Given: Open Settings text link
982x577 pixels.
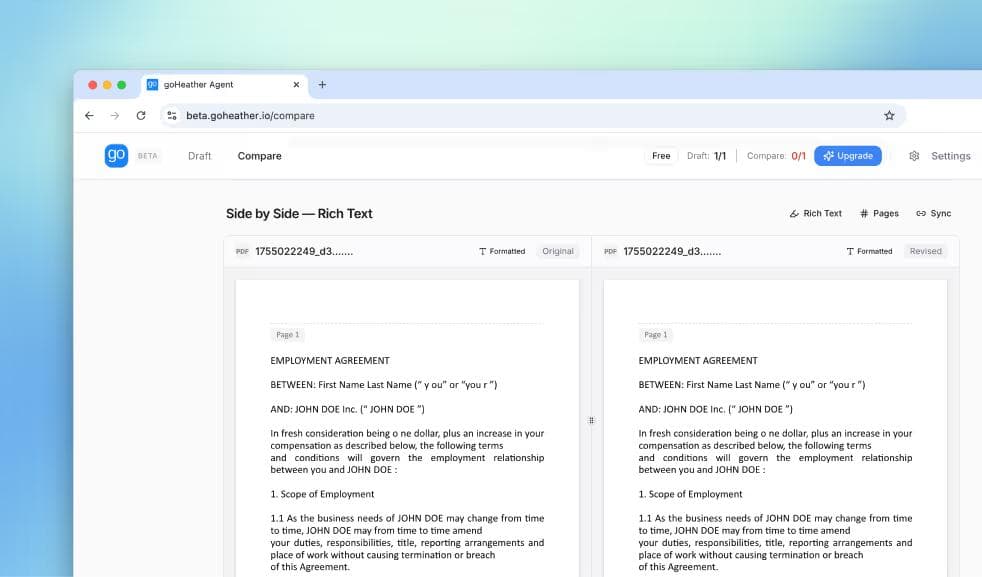Looking at the screenshot, I should [x=950, y=156].
